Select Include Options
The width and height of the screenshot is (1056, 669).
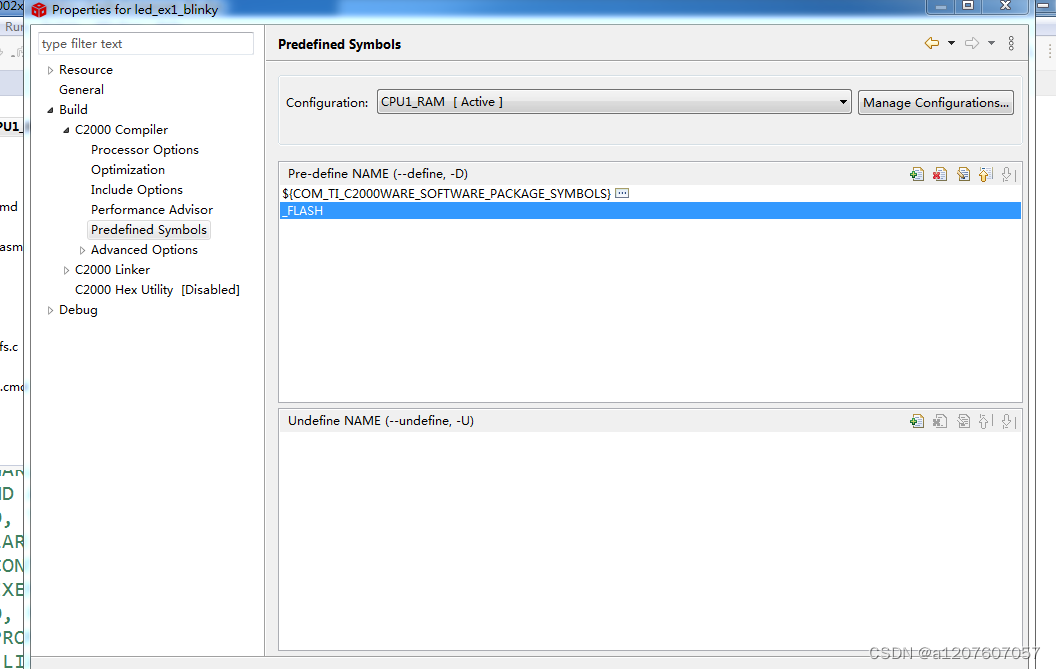pyautogui.click(x=137, y=190)
